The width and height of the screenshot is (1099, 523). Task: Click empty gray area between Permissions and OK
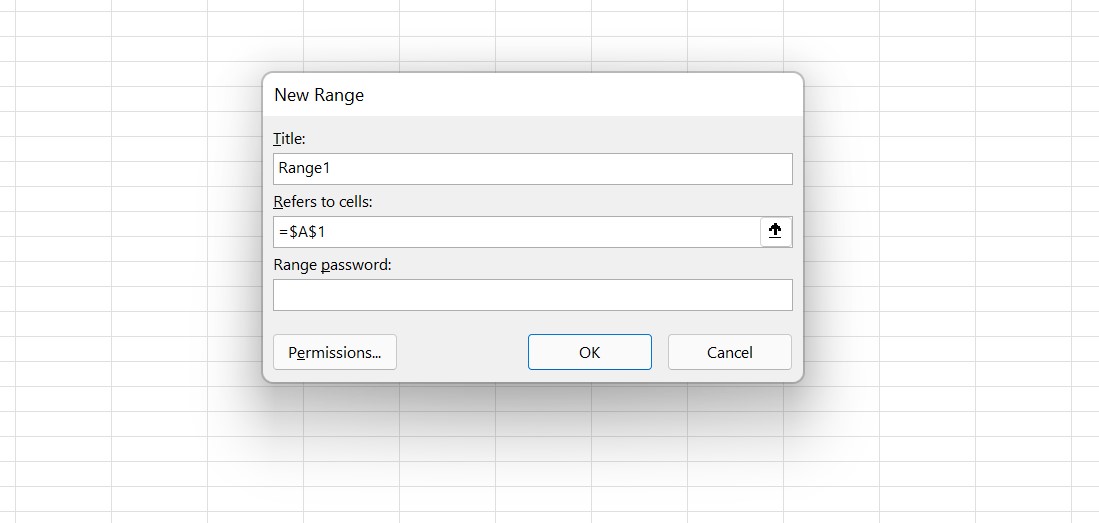[463, 352]
